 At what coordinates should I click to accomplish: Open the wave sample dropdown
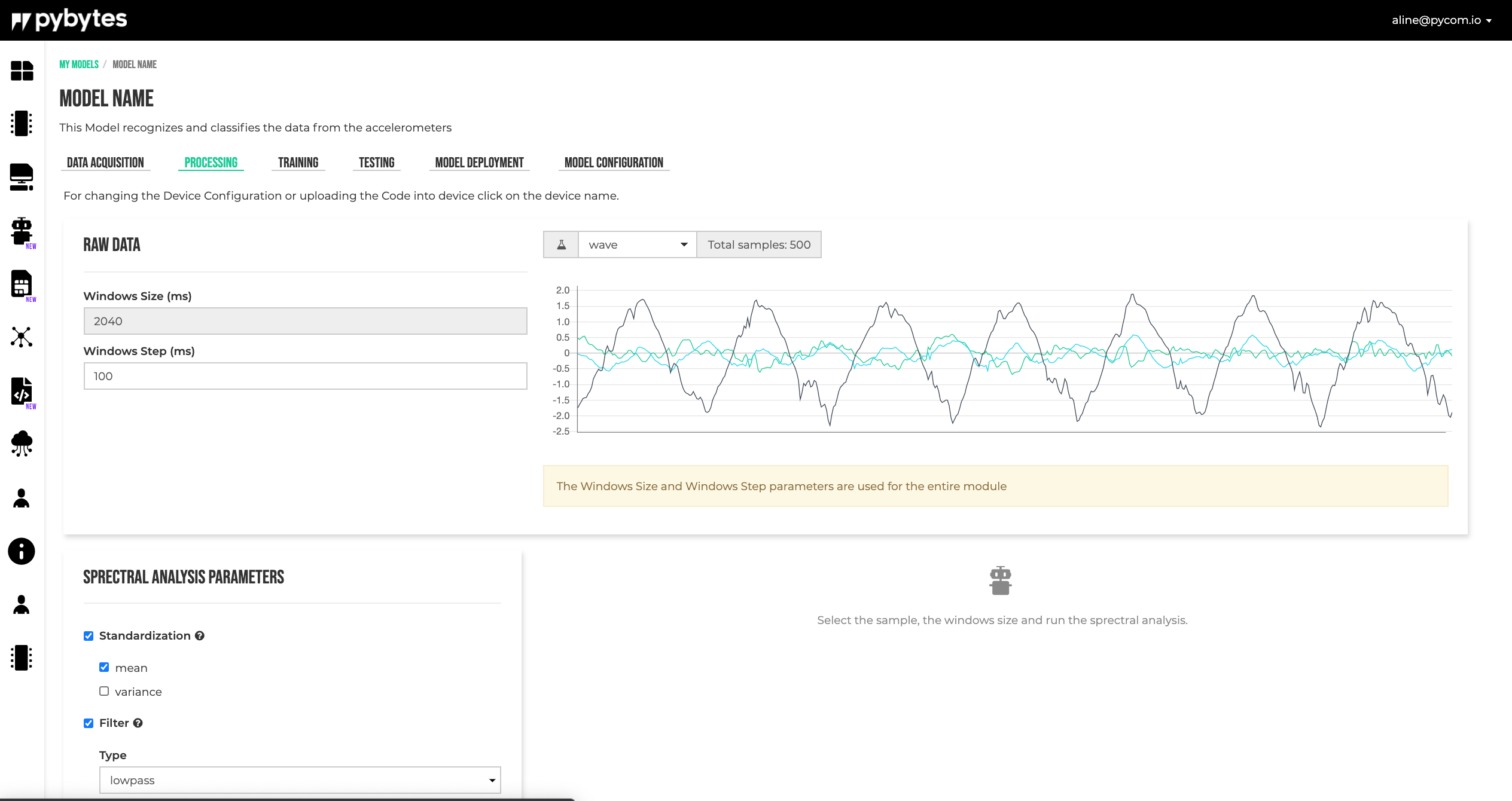pyautogui.click(x=637, y=244)
